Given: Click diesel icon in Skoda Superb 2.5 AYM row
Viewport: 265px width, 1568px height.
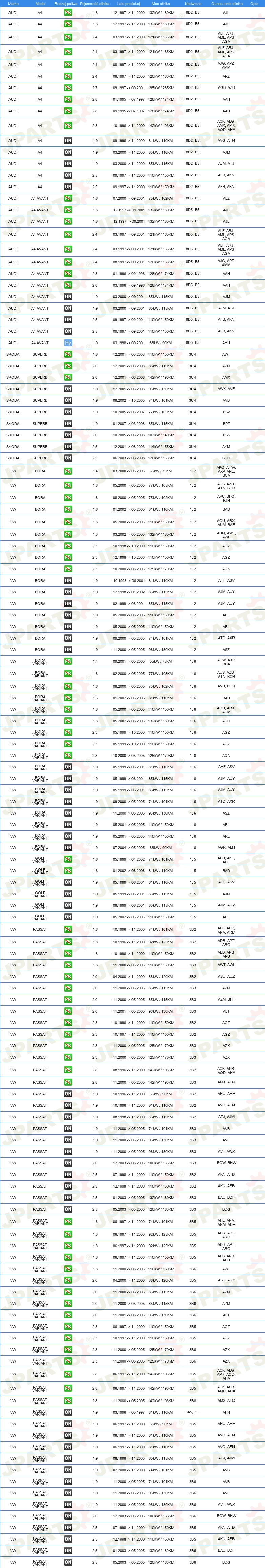Looking at the screenshot, I should (x=68, y=447).
